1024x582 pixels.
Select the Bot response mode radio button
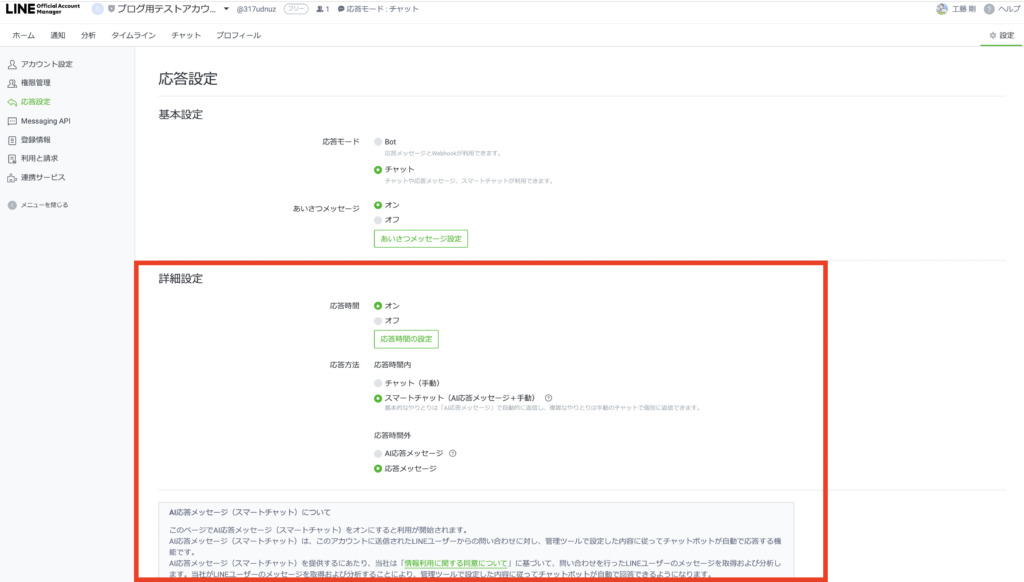coord(378,142)
